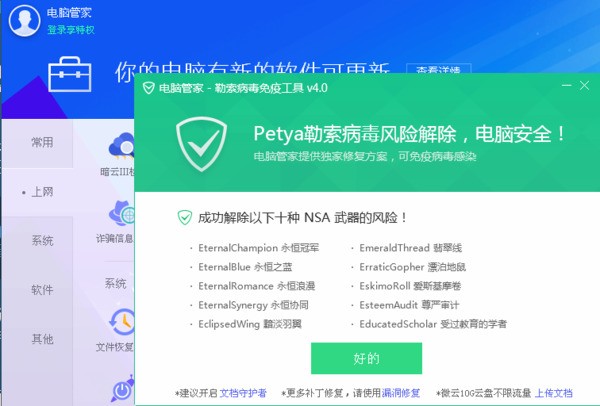Click the 查看详情 details button
Image resolution: width=600 pixels, height=406 pixels.
[x=439, y=69]
